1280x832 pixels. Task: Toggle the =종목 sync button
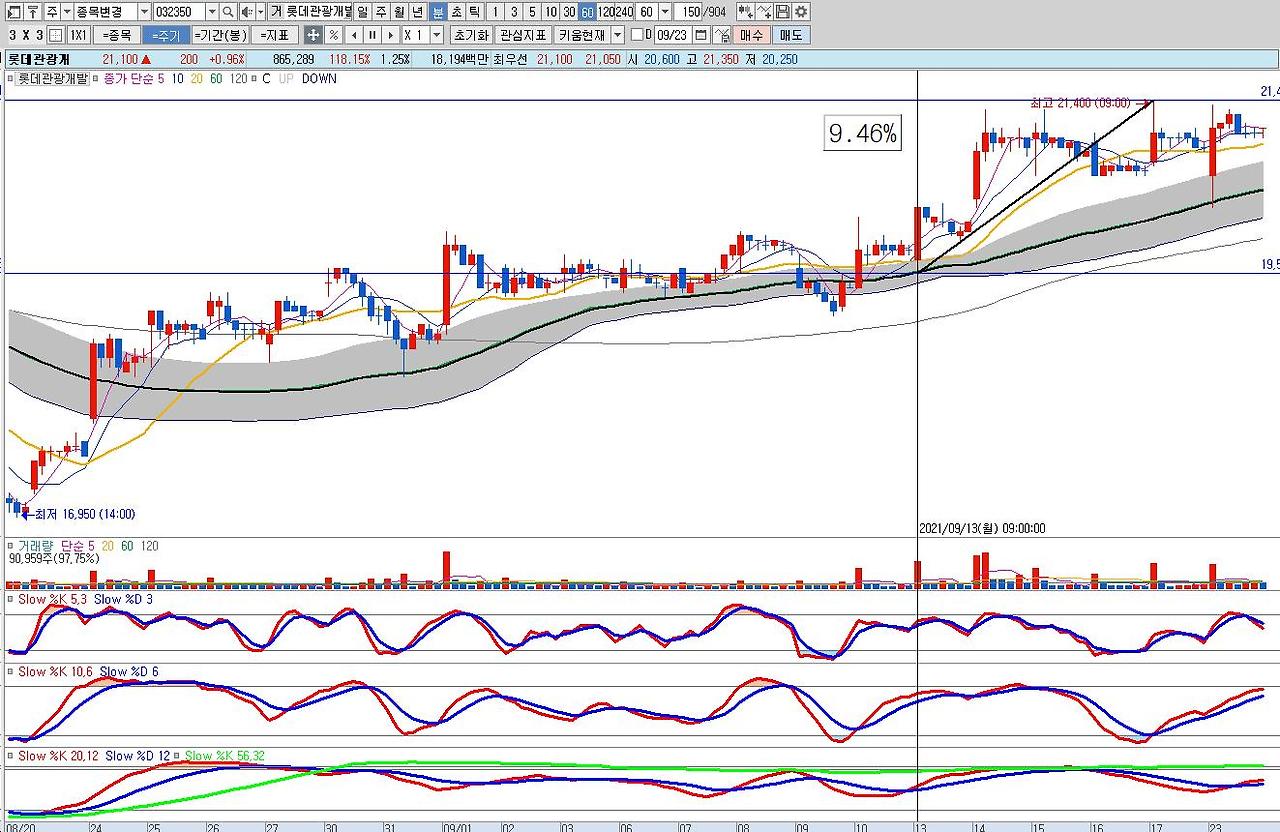[117, 35]
